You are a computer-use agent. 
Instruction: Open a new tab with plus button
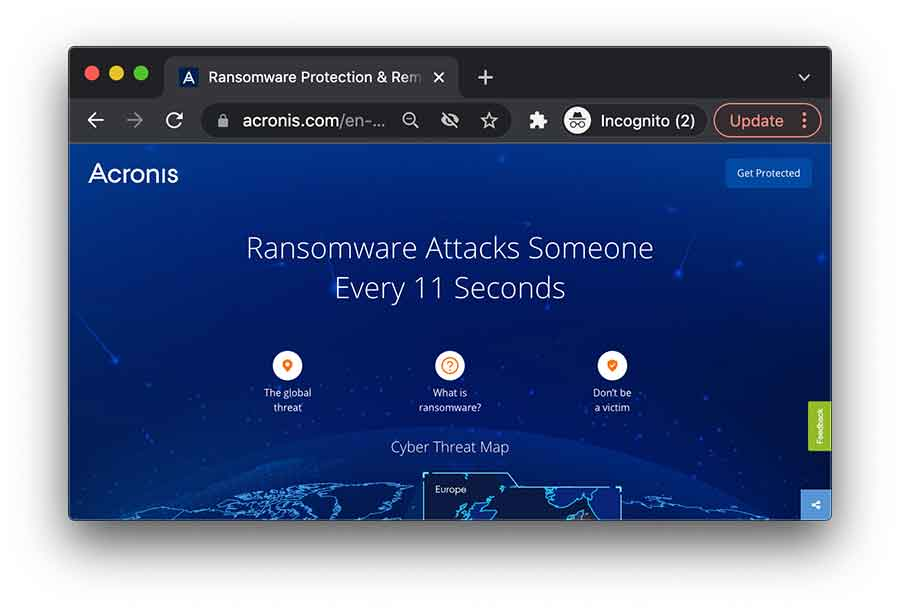pos(485,77)
